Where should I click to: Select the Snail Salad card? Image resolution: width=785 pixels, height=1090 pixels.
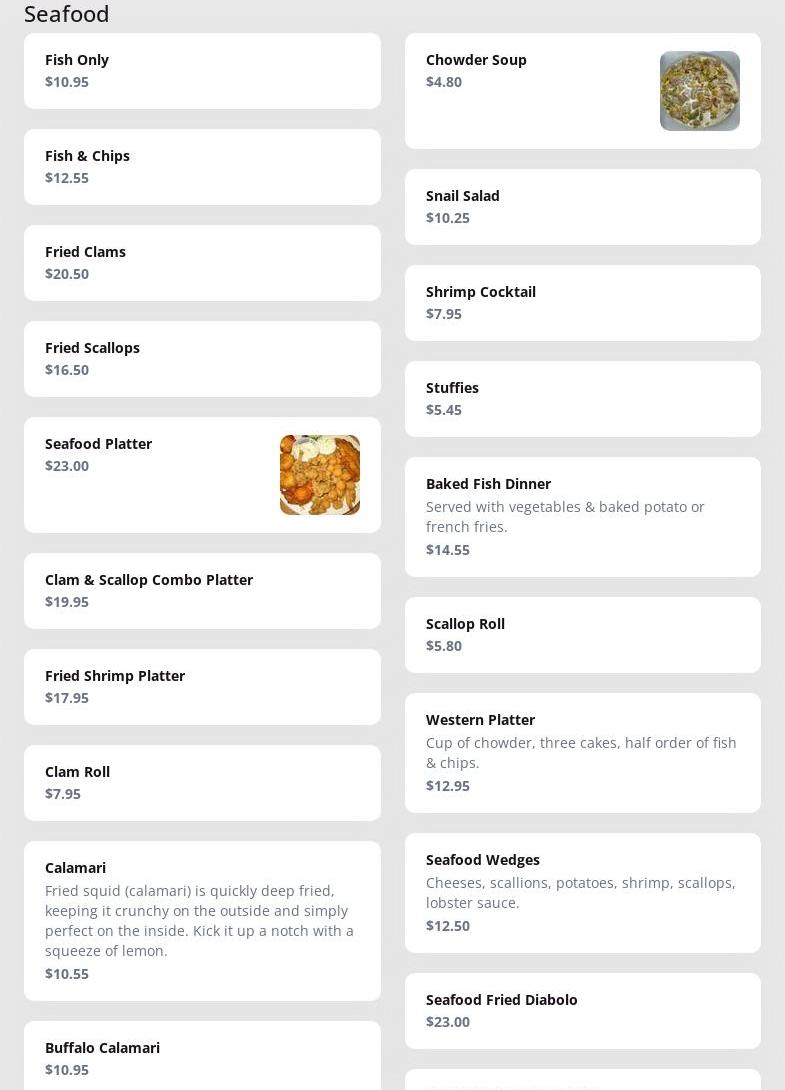pos(582,207)
